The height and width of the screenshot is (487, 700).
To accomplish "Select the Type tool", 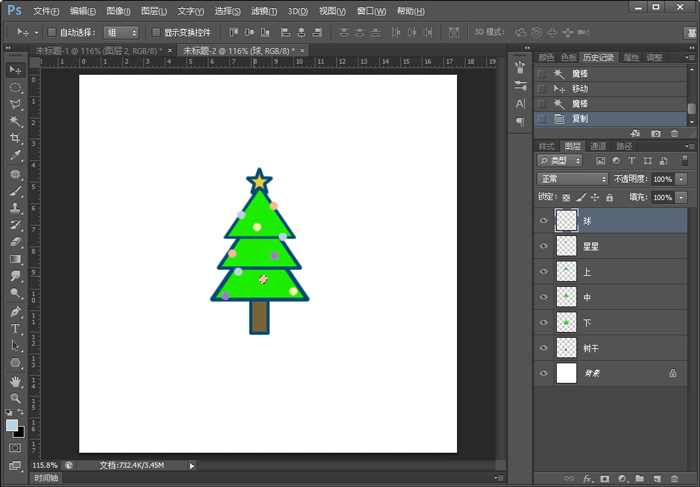I will (x=15, y=329).
